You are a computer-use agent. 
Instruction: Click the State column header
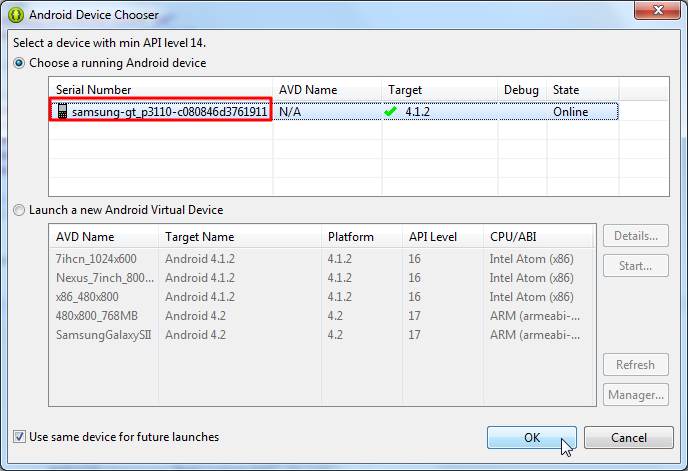(x=583, y=90)
